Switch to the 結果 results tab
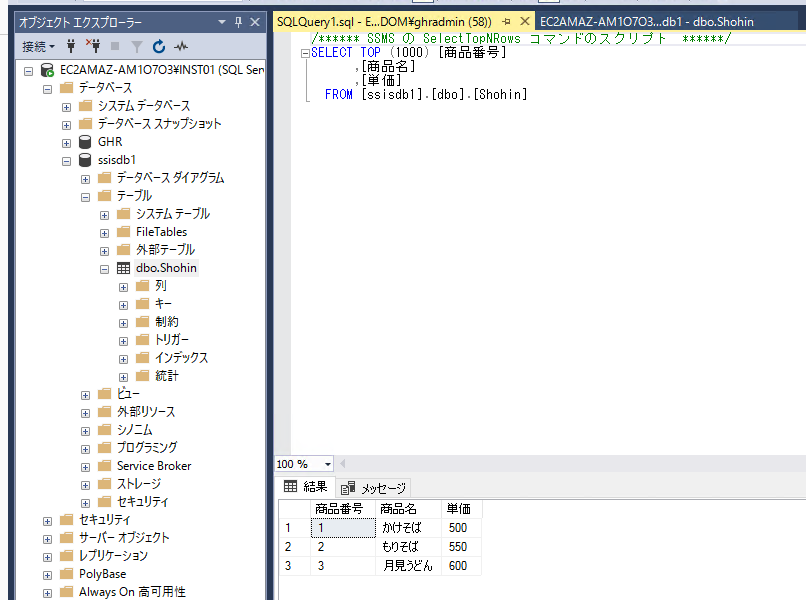 pyautogui.click(x=305, y=486)
